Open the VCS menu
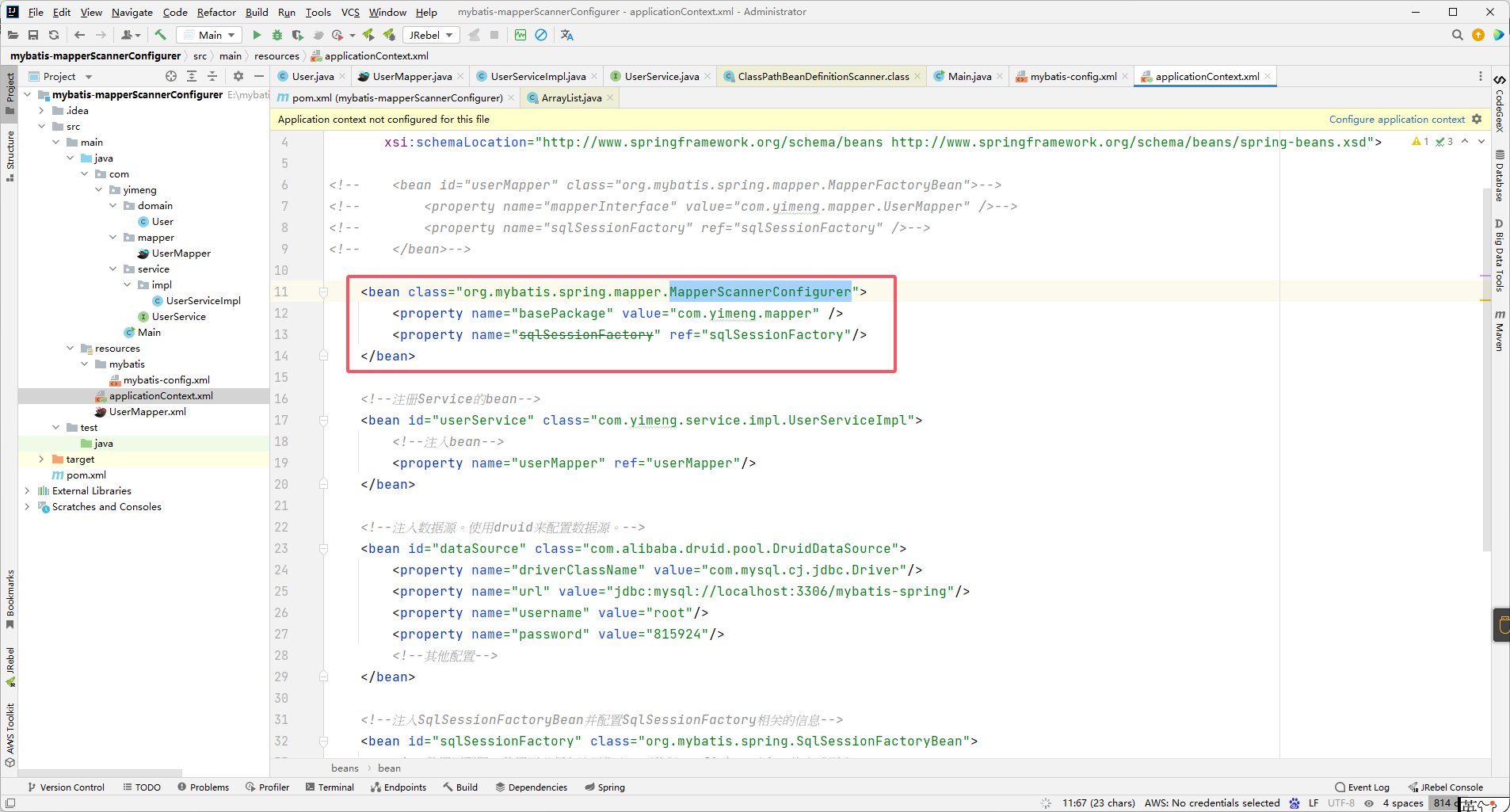 click(x=350, y=12)
